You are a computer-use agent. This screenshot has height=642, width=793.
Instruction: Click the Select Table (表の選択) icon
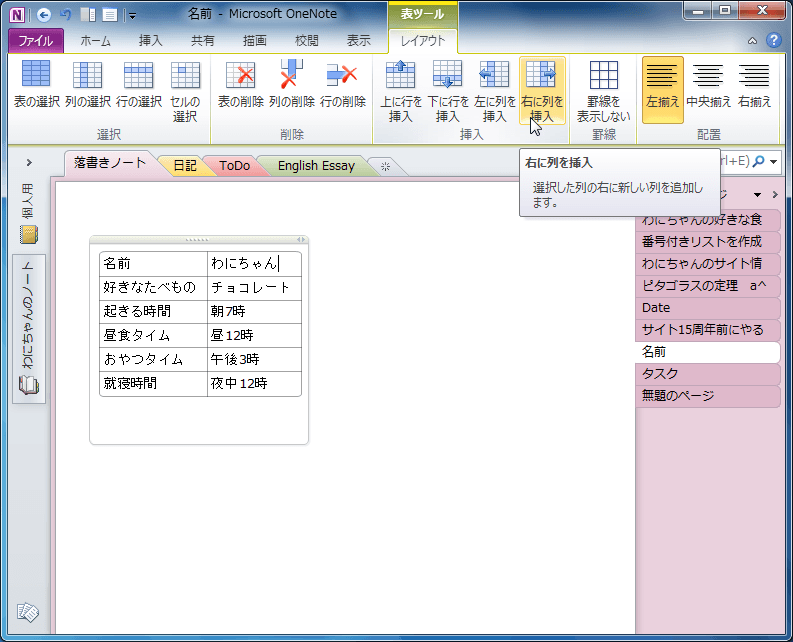point(36,84)
